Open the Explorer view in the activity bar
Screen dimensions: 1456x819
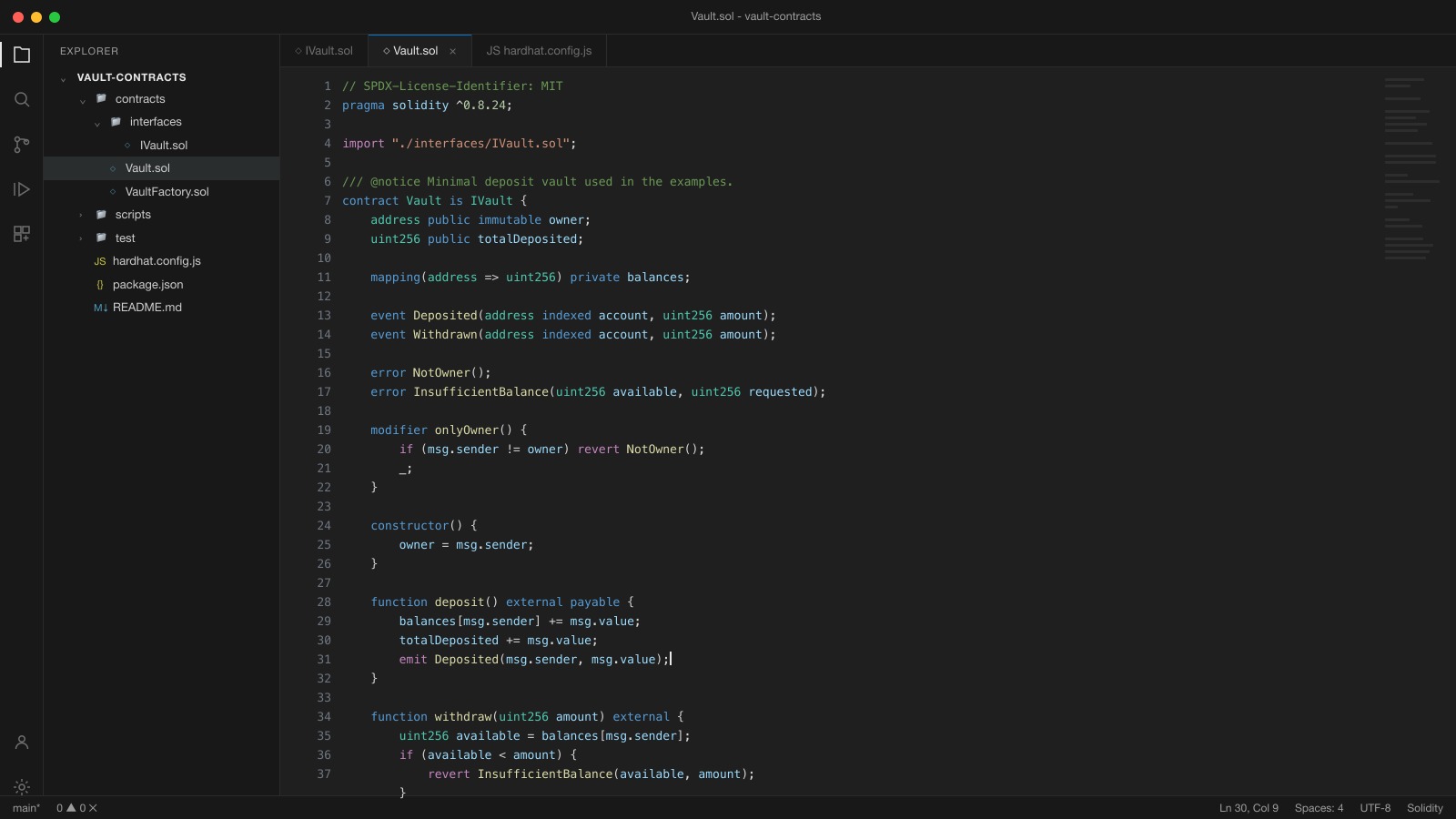22,55
